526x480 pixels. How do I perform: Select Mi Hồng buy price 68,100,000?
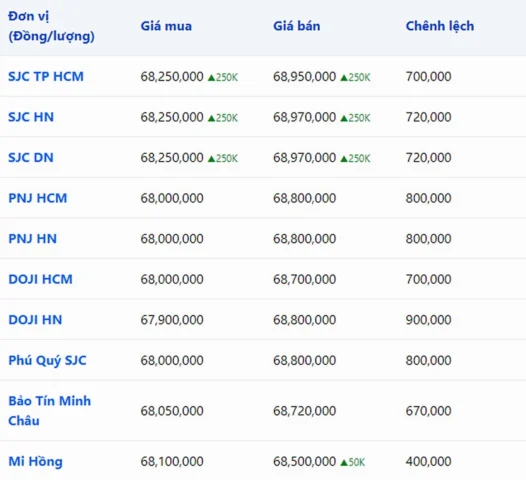coord(172,462)
